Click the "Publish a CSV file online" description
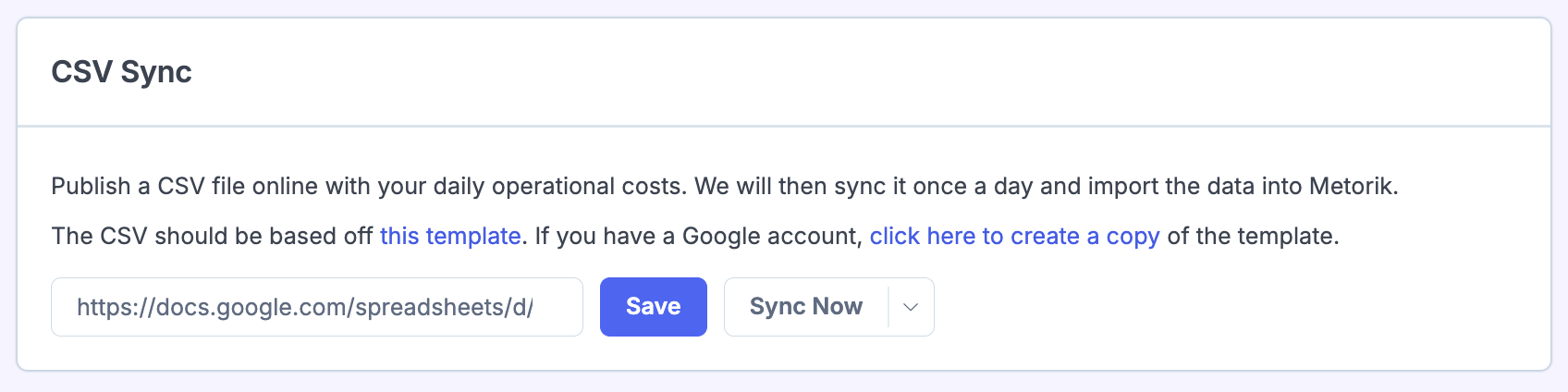Viewport: 1568px width, 392px height. (x=725, y=186)
